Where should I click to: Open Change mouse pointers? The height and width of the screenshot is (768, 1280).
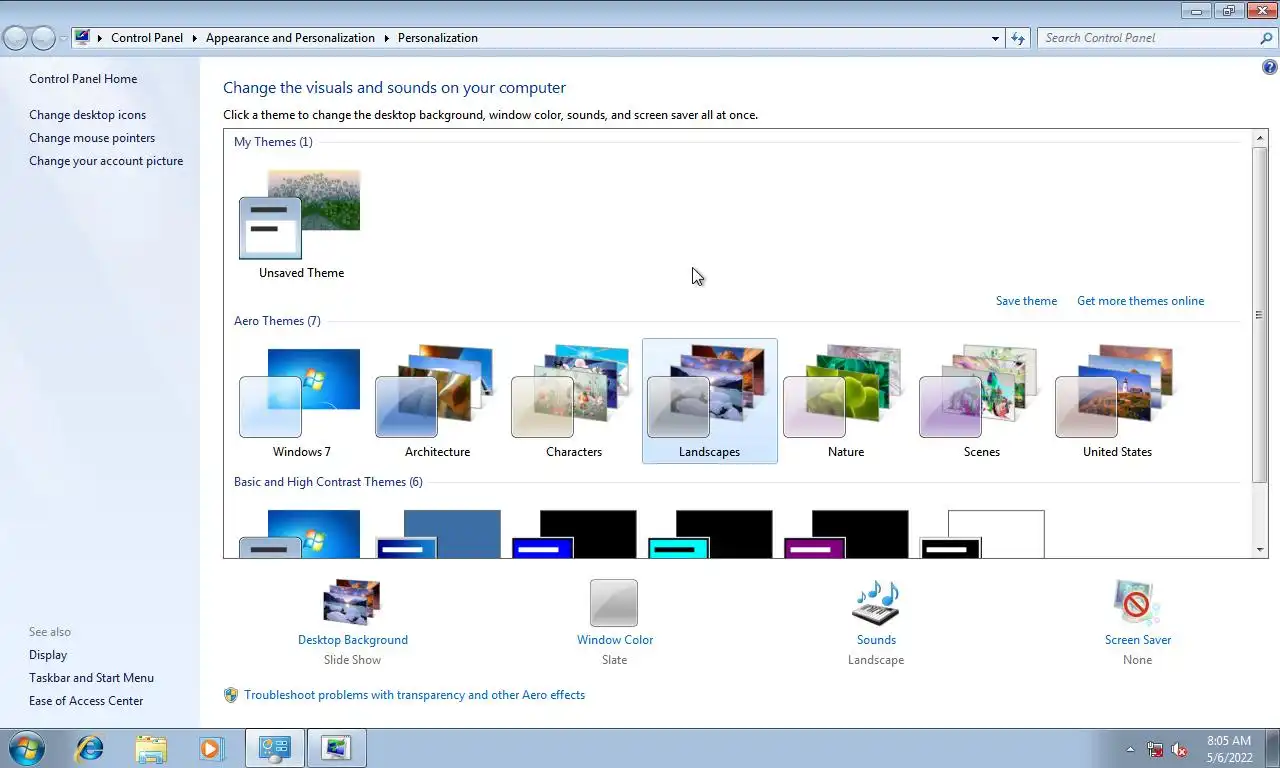(92, 138)
